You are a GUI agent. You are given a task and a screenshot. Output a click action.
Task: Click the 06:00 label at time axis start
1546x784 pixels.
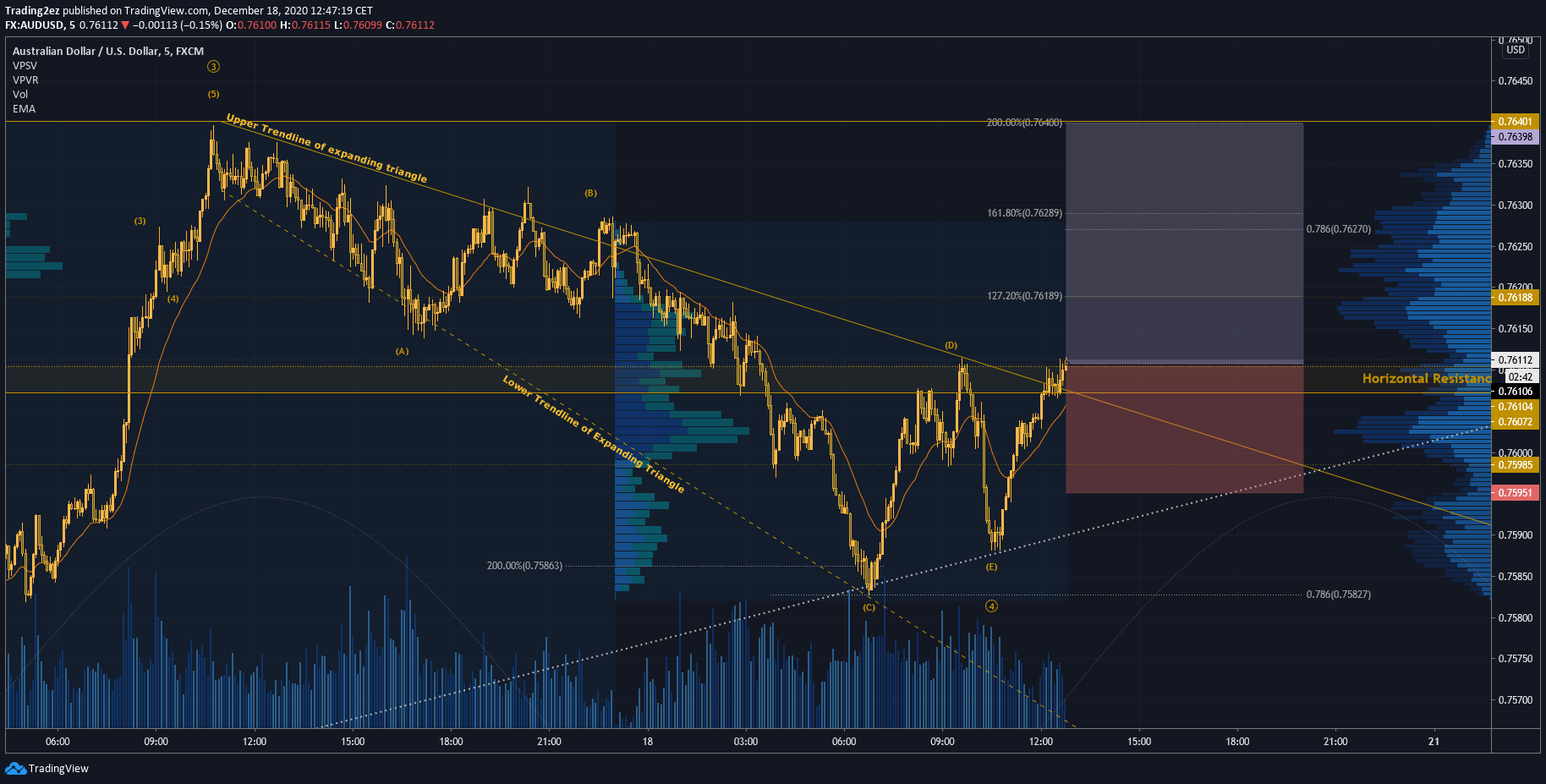point(58,742)
